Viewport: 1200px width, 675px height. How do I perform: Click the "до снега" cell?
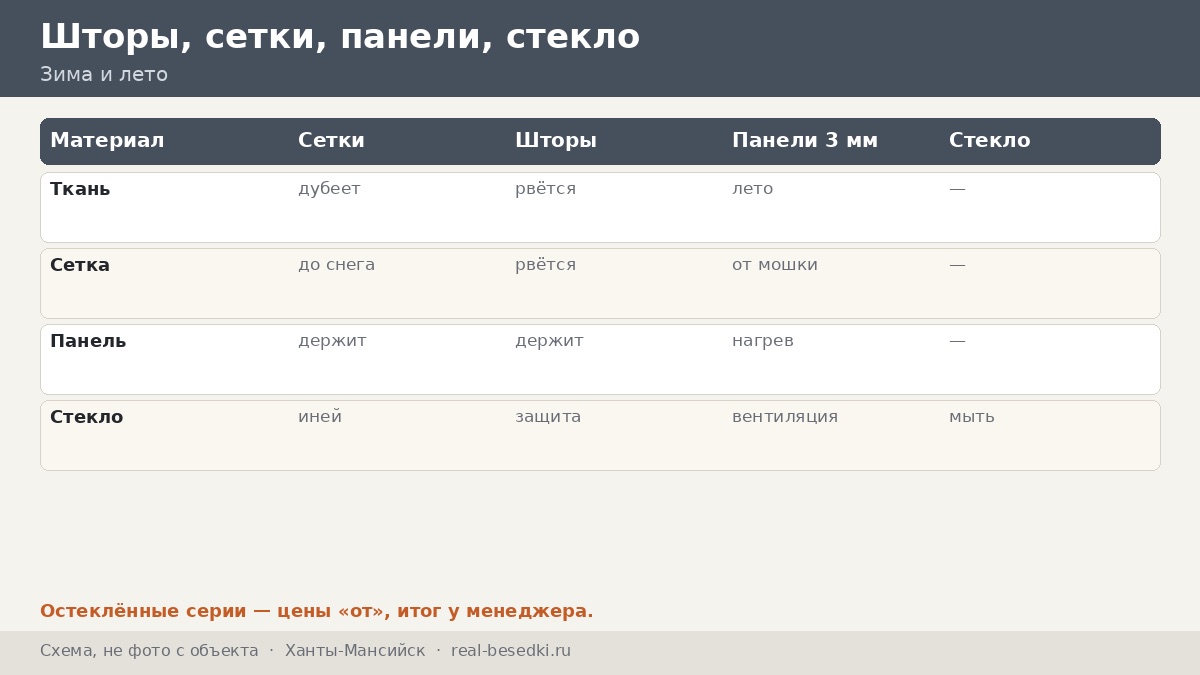(x=336, y=265)
